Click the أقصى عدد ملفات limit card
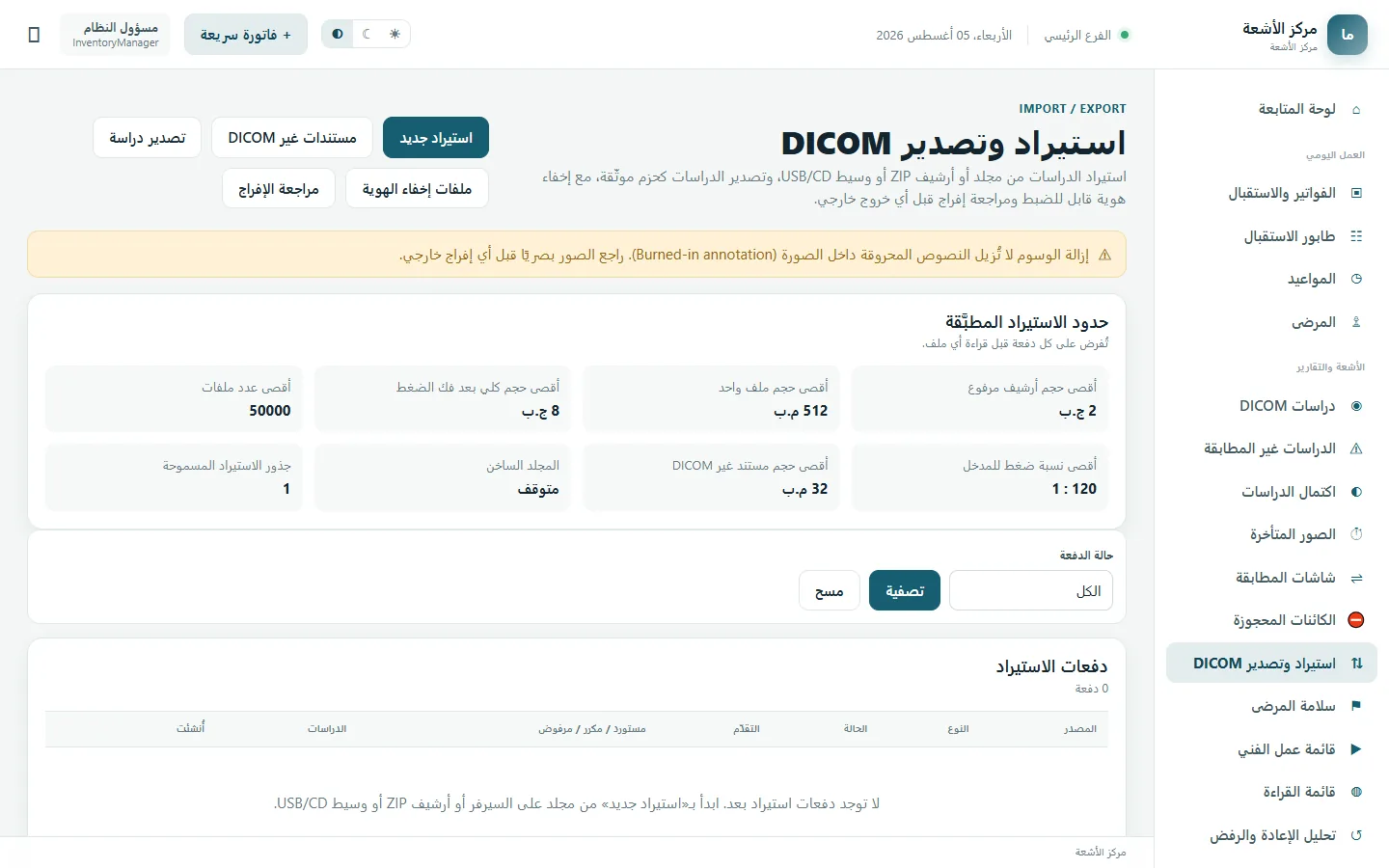The width and height of the screenshot is (1389, 868). [x=174, y=398]
